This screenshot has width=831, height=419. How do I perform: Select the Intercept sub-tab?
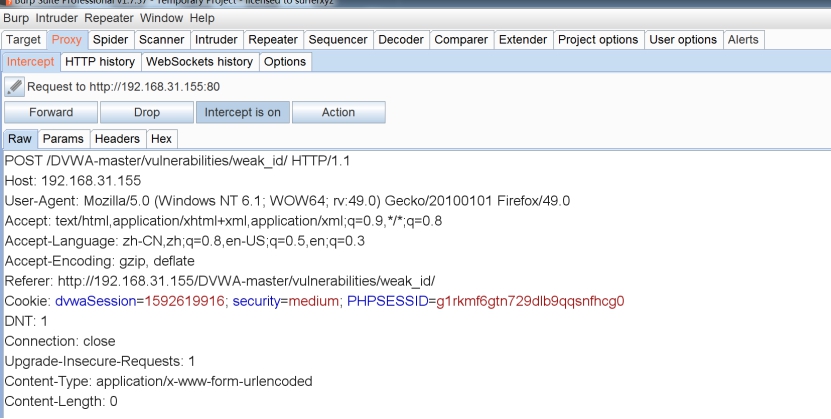click(x=30, y=61)
